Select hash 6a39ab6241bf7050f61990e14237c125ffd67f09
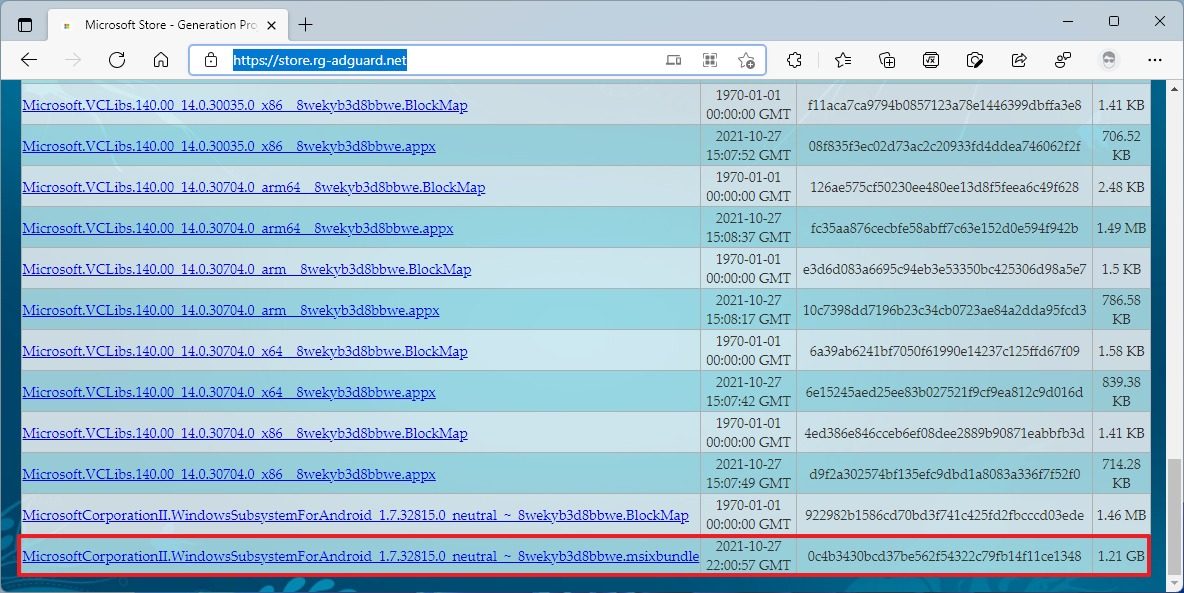This screenshot has width=1184, height=593. [944, 351]
